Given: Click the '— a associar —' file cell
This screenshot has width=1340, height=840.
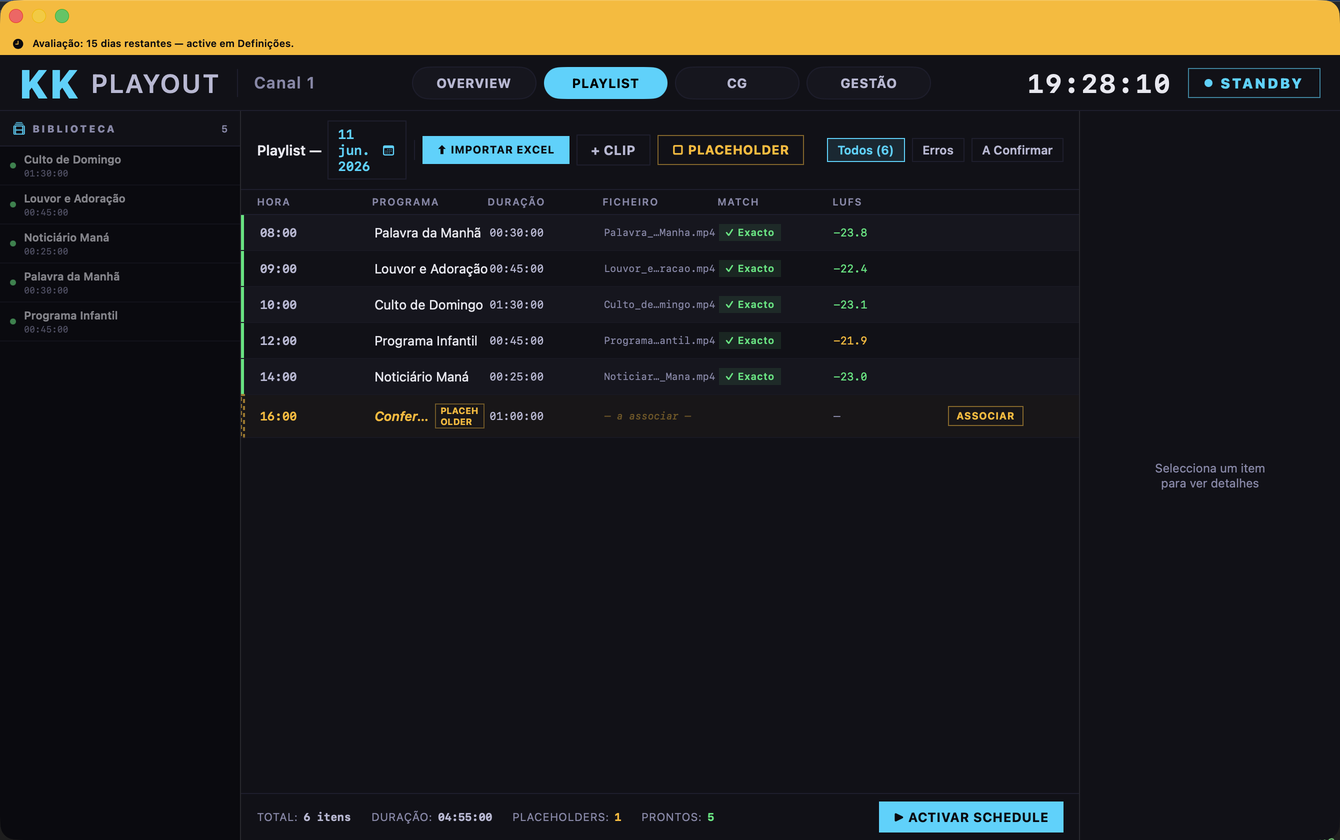Looking at the screenshot, I should (647, 416).
